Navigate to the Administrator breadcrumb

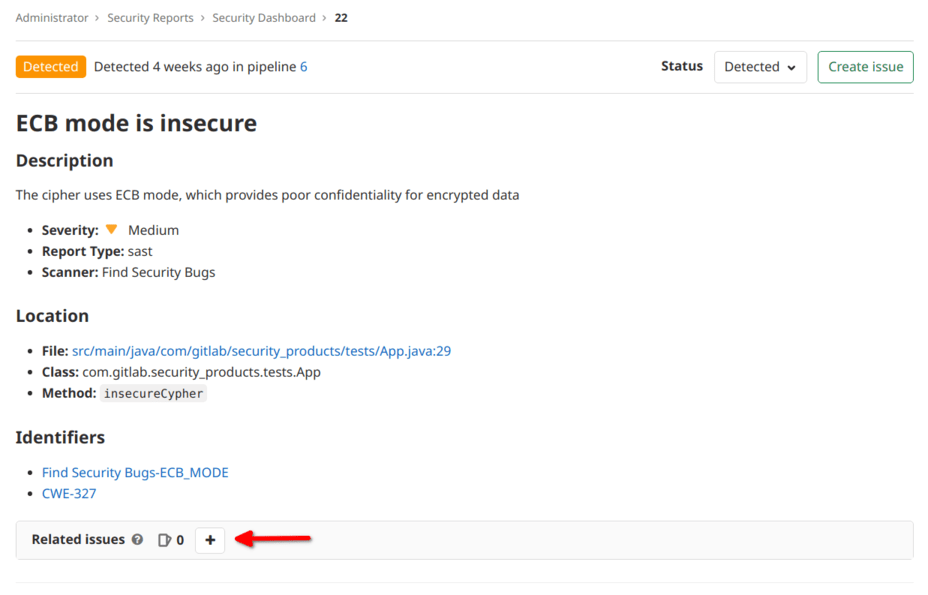52,17
